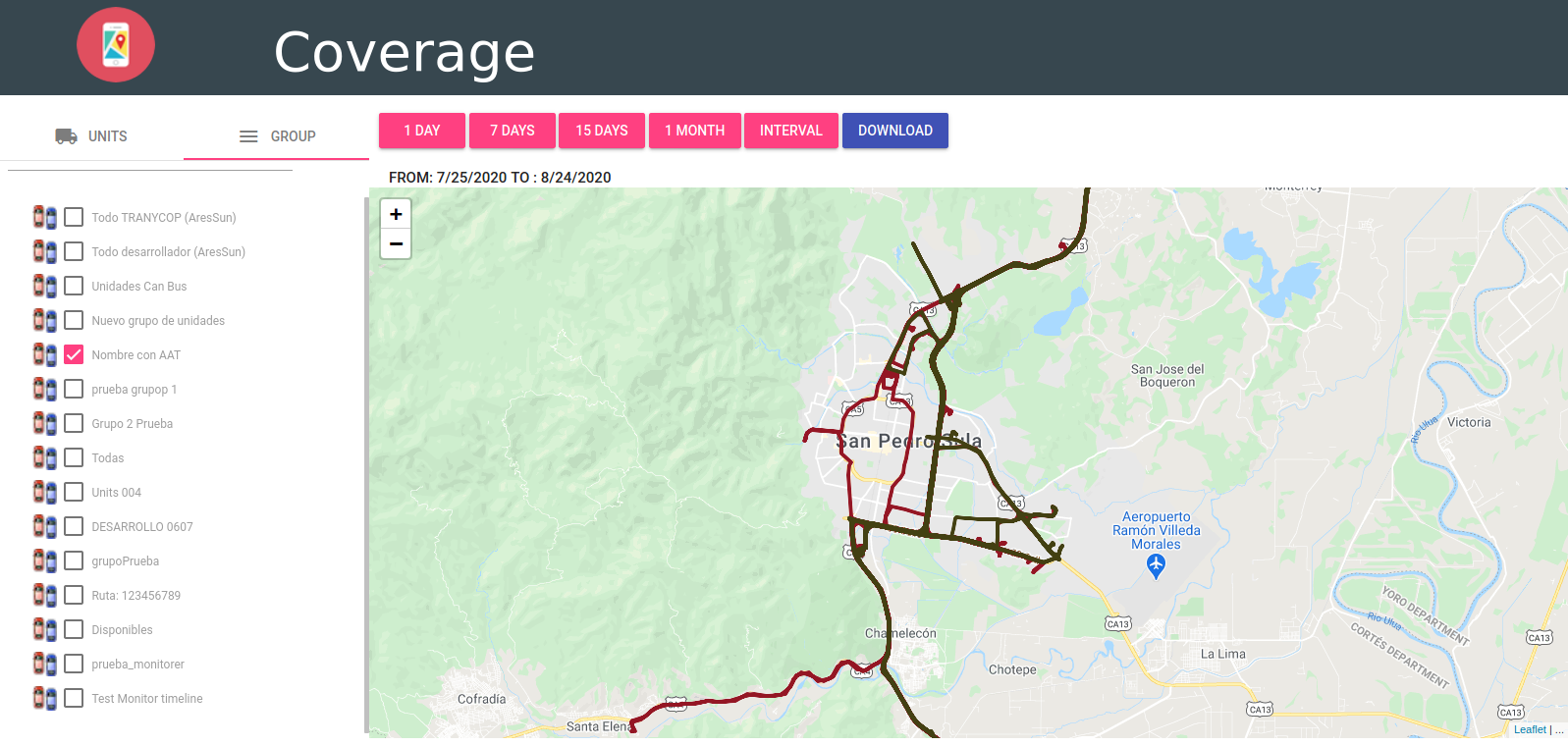This screenshot has width=1568, height=746.
Task: Click the group list vertical scrollbar
Action: click(x=366, y=465)
